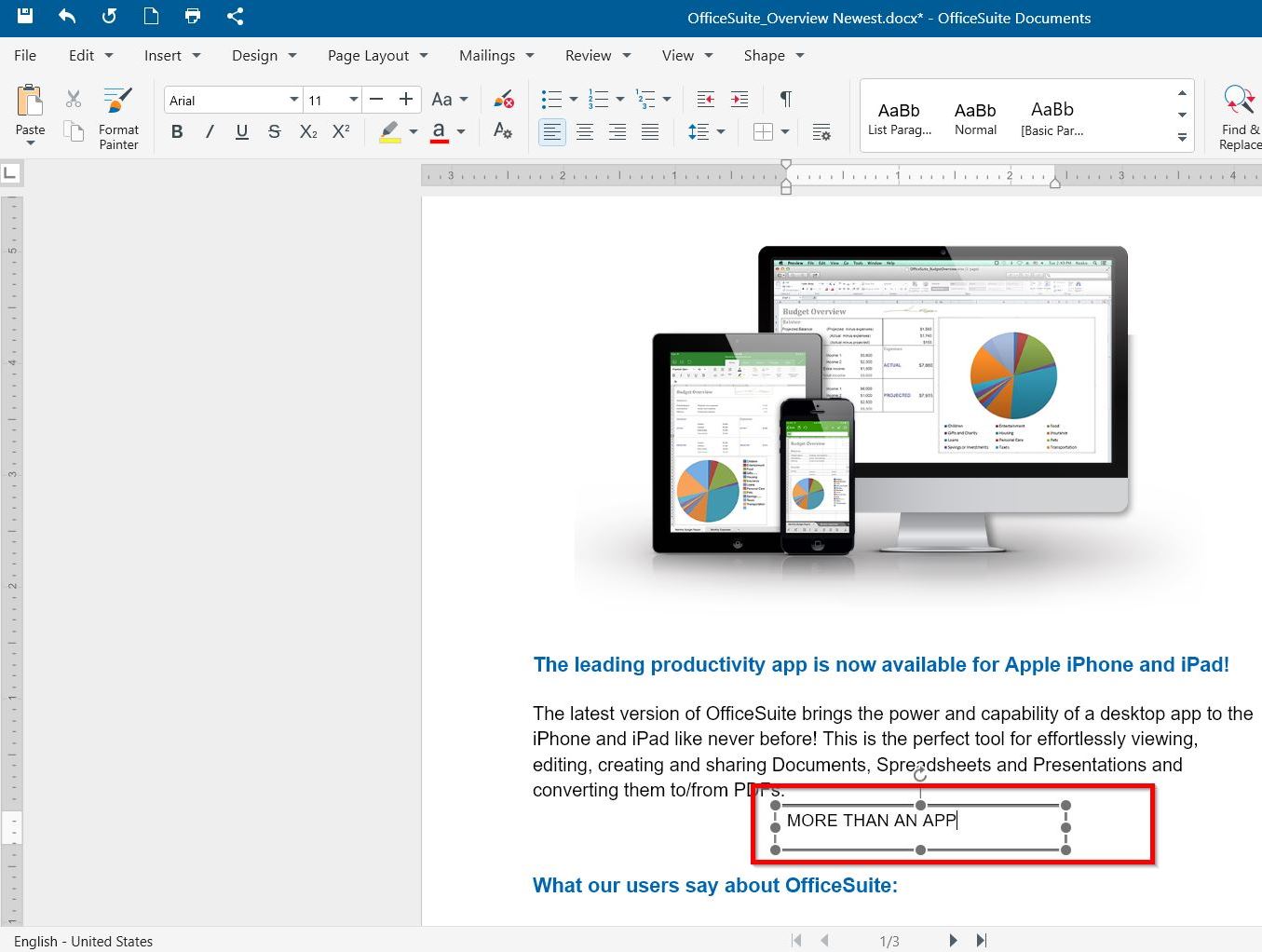The width and height of the screenshot is (1262, 952).
Task: Apply multilevel list
Action: tap(645, 99)
